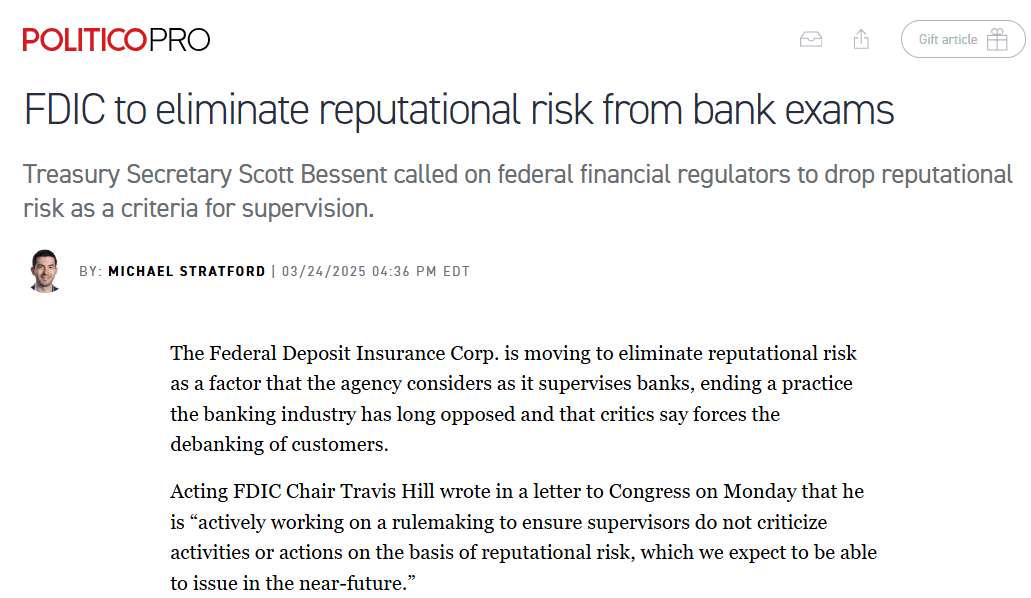1031x598 pixels.
Task: Select the POLITICO PRO masthead area
Action: click(x=115, y=39)
